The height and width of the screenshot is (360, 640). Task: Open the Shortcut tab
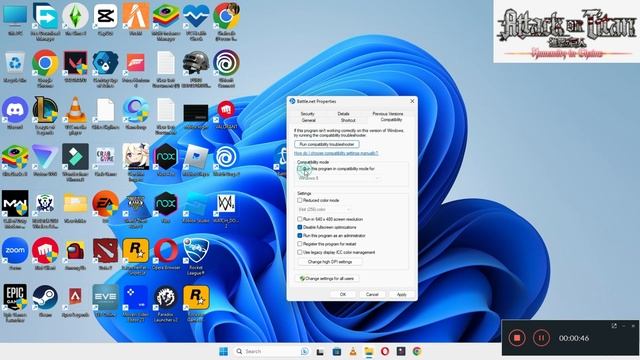pyautogui.click(x=348, y=120)
